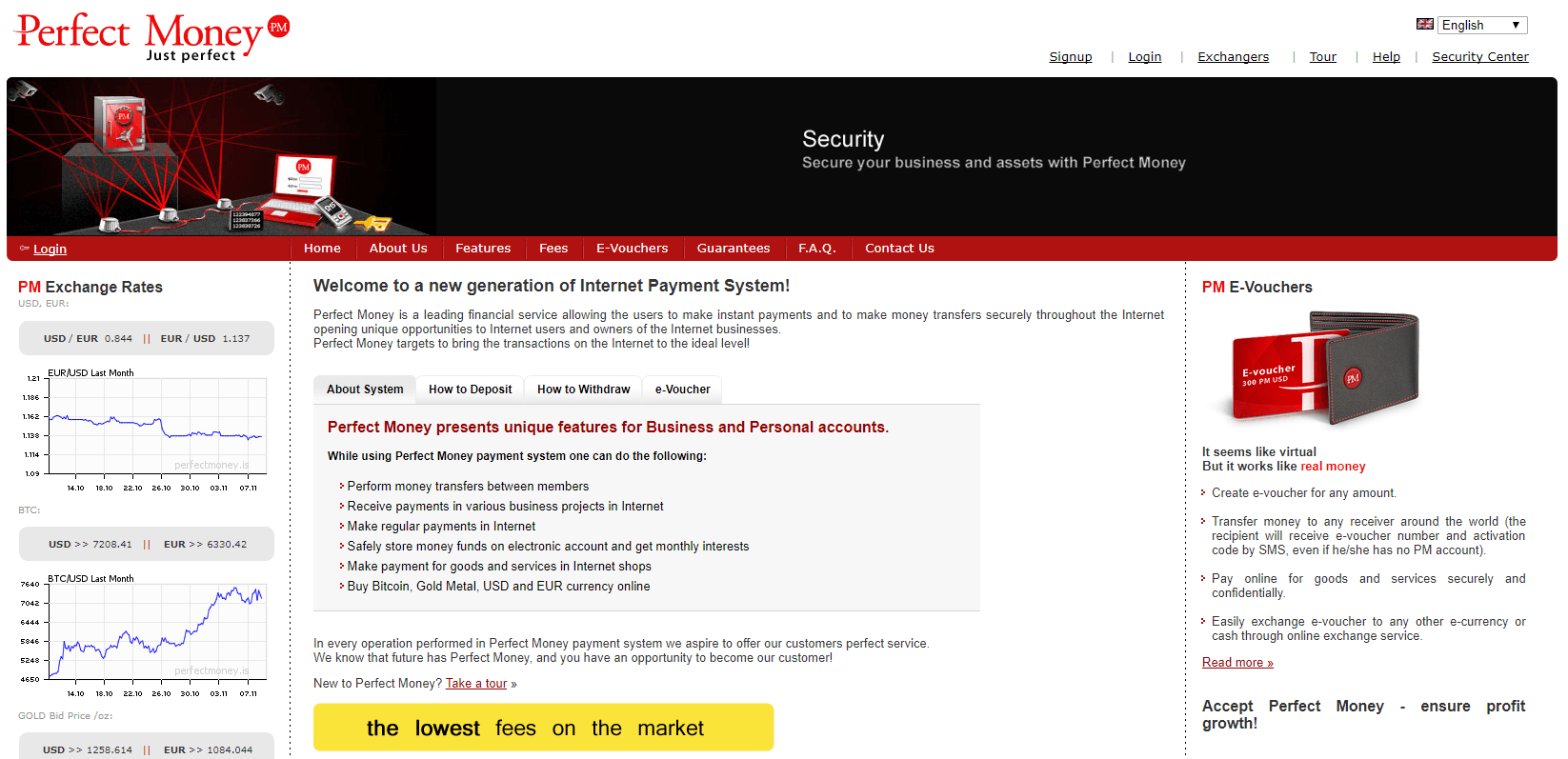Click the 'Perform money transfers between members' item
This screenshot has height=759, width=1568.
coord(468,487)
